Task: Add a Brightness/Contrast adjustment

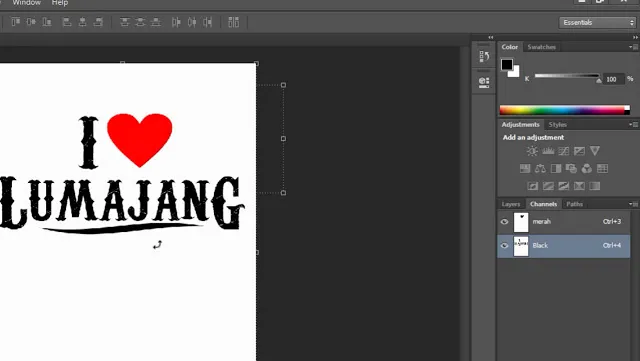Action: 532,151
